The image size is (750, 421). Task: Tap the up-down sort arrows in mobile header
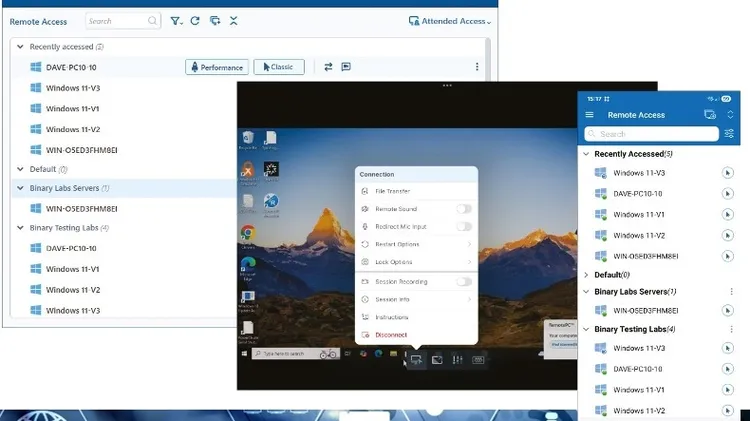(730, 114)
